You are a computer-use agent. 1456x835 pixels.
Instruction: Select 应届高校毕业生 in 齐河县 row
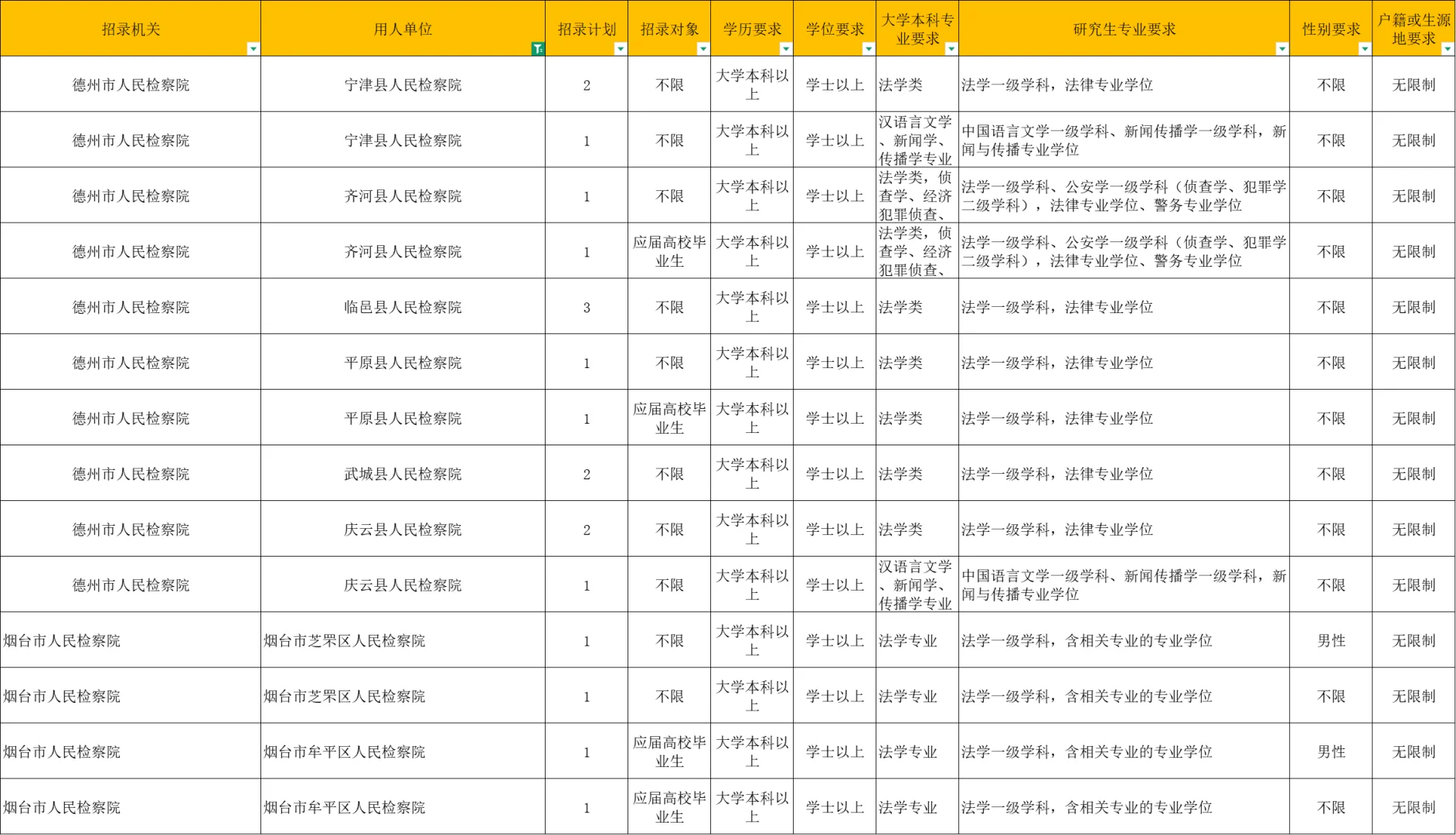point(669,251)
